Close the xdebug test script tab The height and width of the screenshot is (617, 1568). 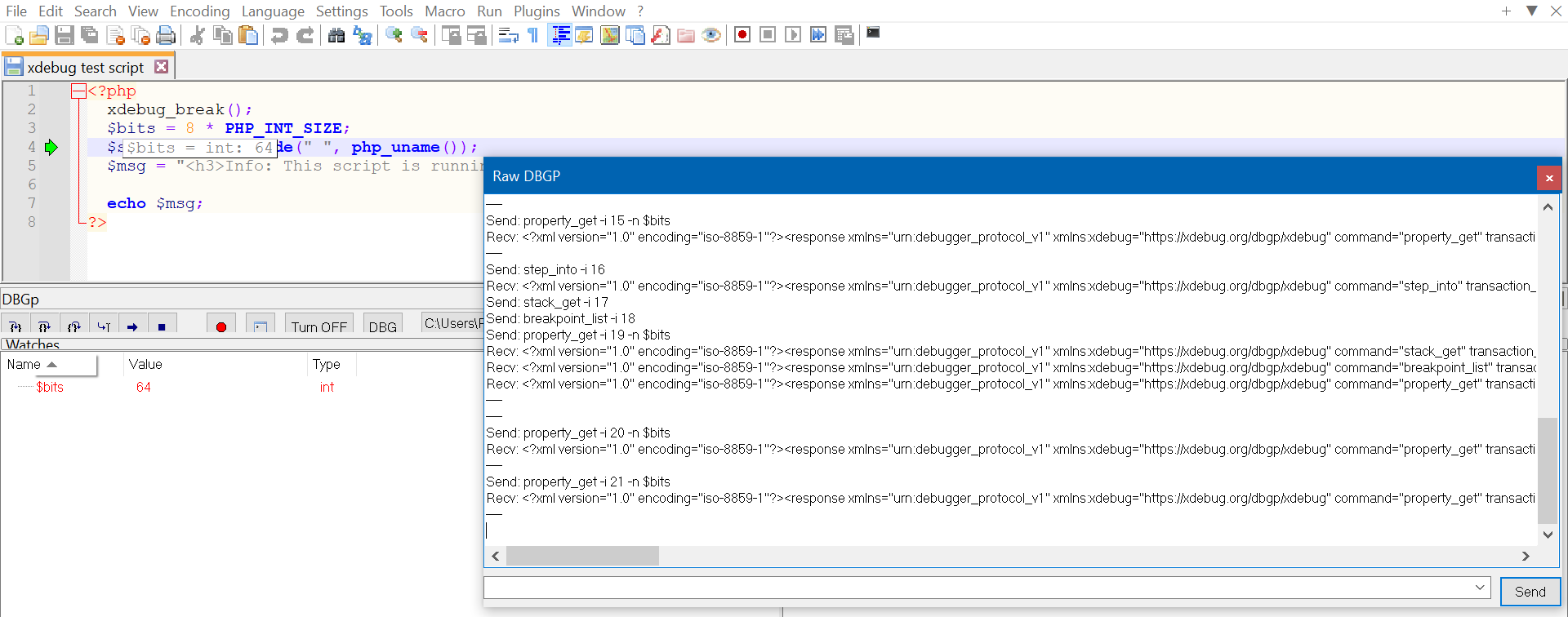tap(162, 67)
